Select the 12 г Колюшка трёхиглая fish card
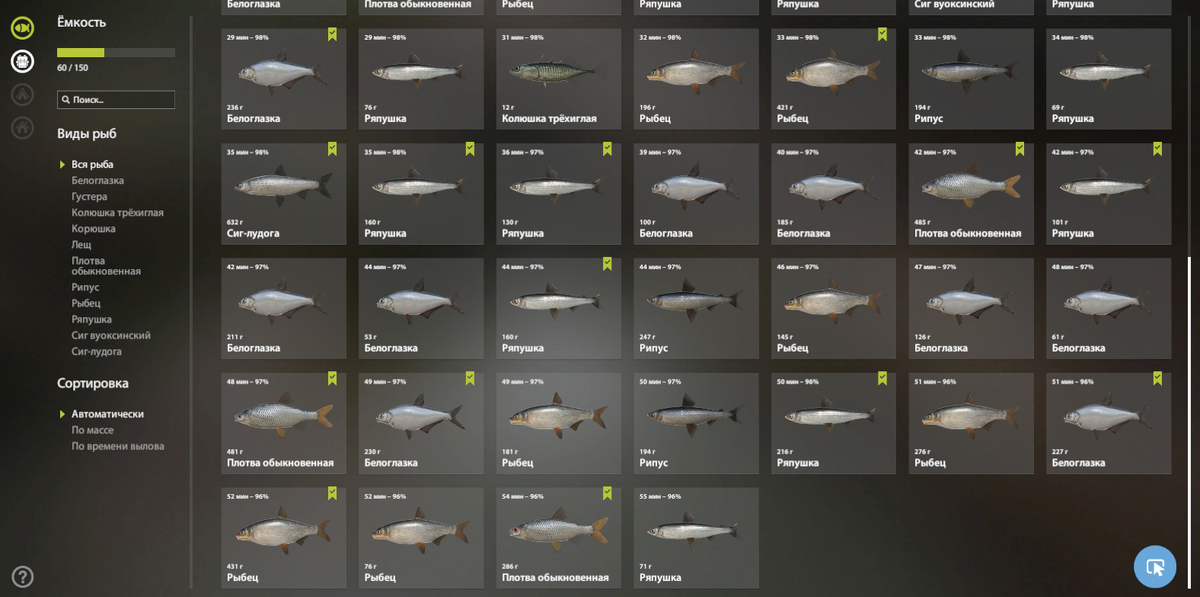The height and width of the screenshot is (597, 1200). click(558, 78)
